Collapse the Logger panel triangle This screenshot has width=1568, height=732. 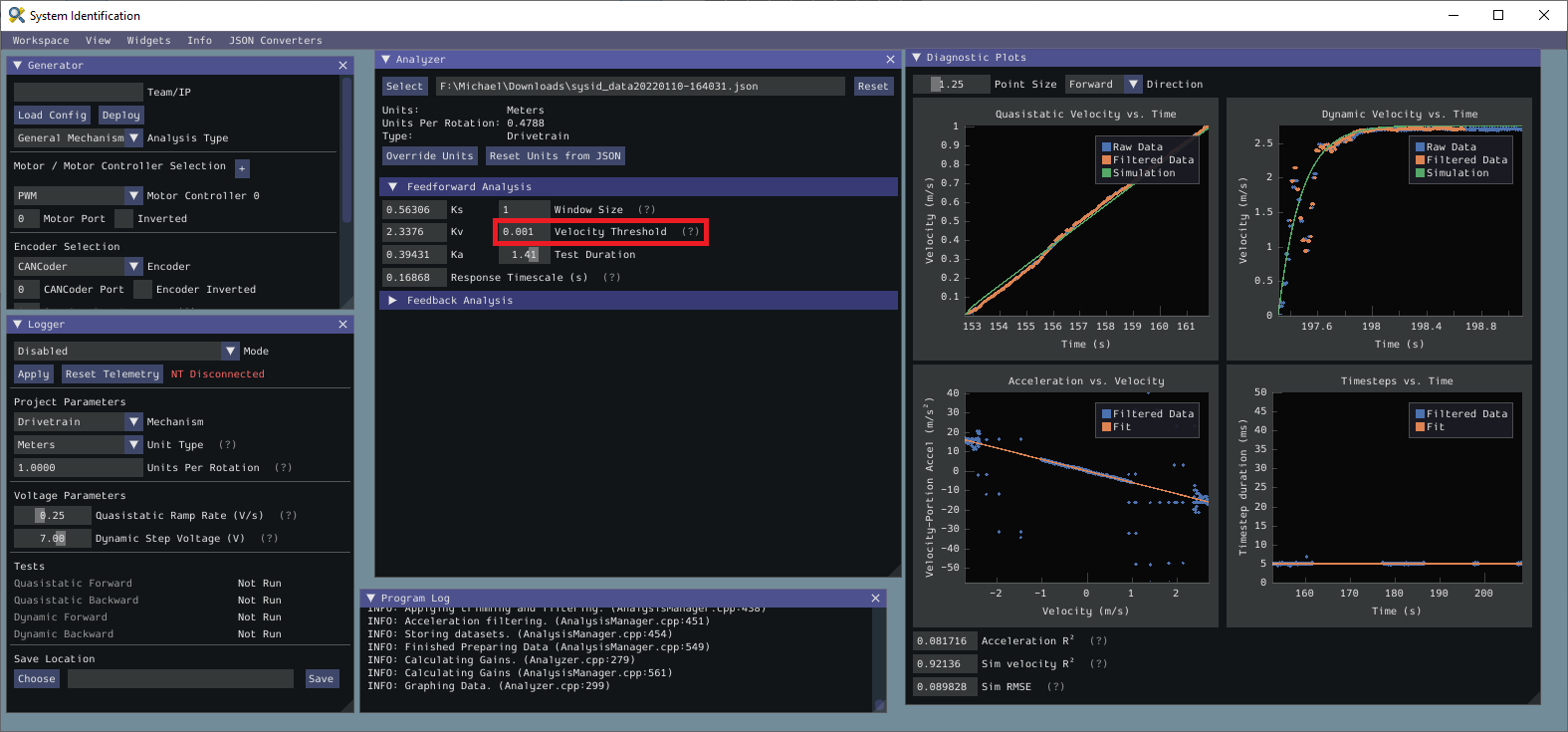tap(17, 325)
